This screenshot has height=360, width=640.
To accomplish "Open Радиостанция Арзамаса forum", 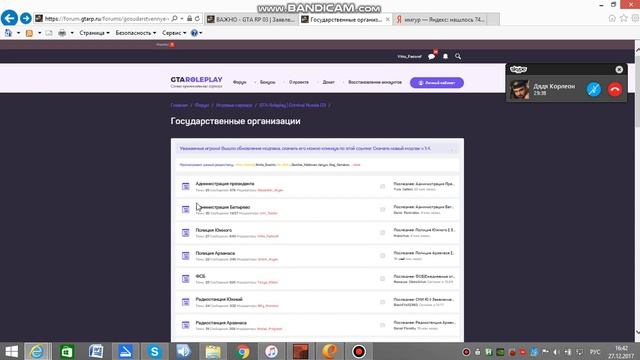I will [221, 322].
